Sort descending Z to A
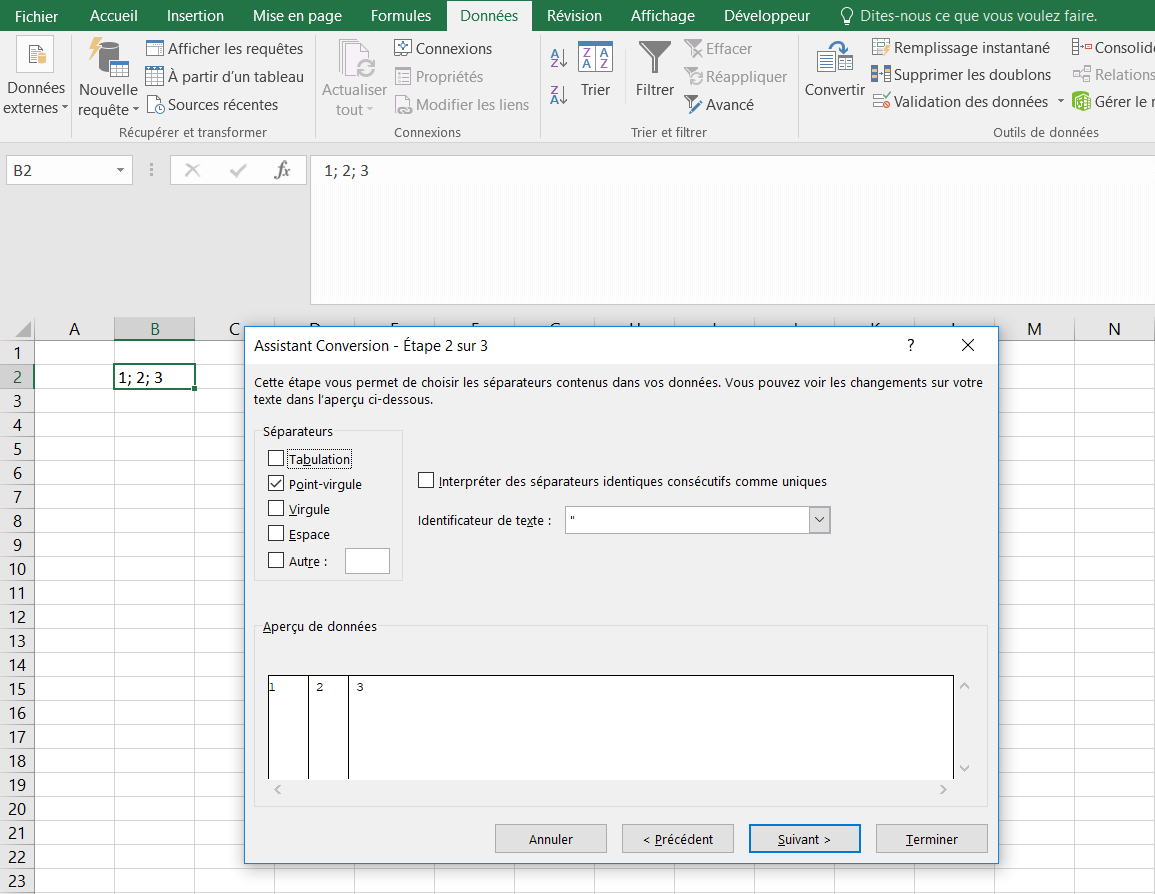Screen dimensions: 1155x894 559,94
